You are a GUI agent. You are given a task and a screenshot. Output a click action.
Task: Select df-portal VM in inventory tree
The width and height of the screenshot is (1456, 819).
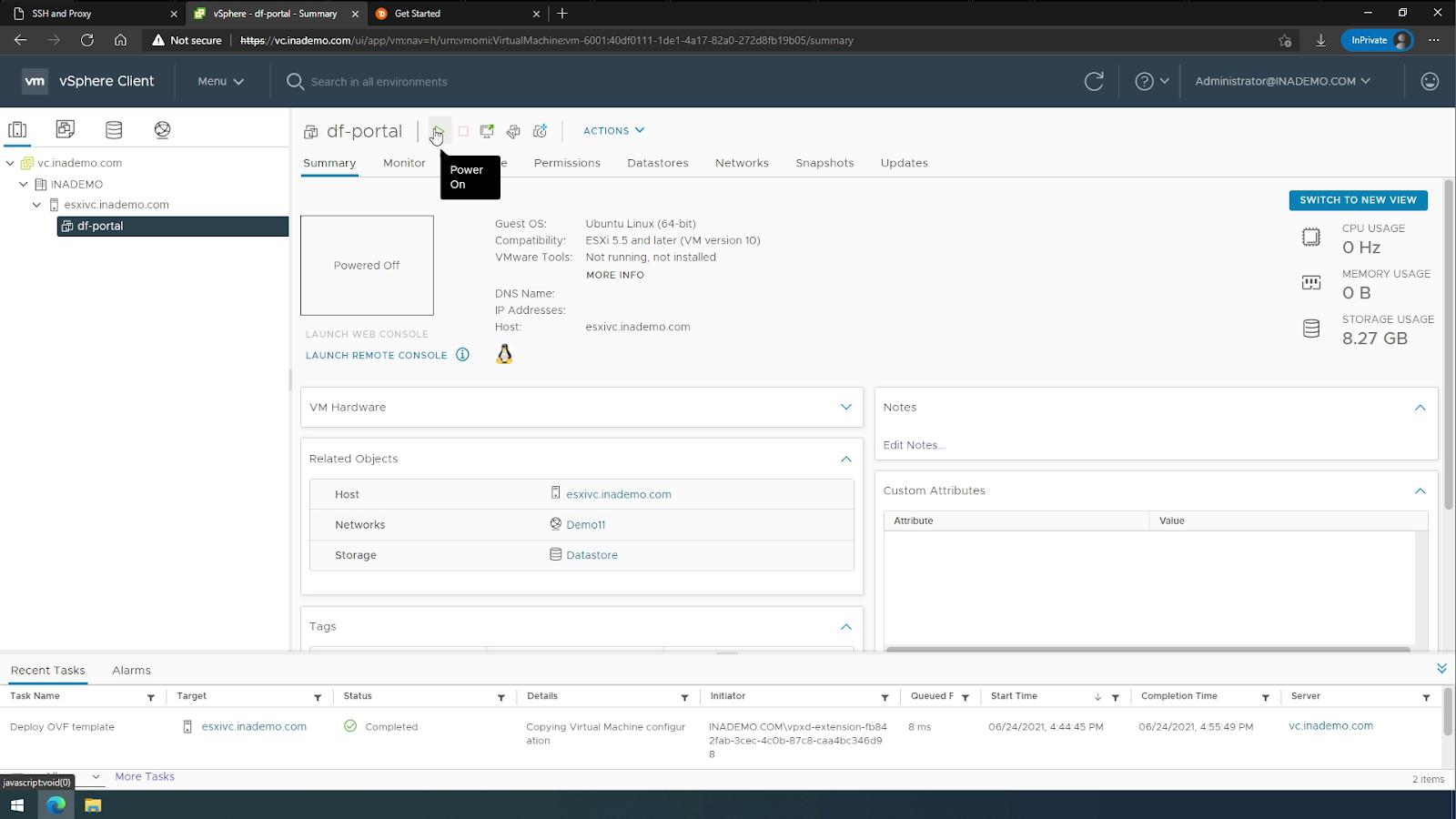[173, 226]
